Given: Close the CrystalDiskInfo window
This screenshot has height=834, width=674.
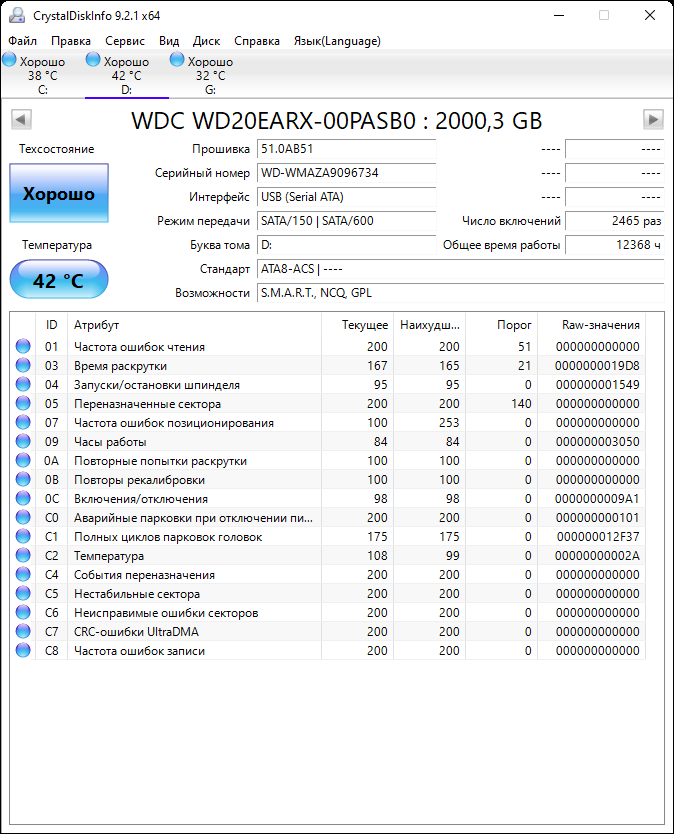Looking at the screenshot, I should point(650,15).
